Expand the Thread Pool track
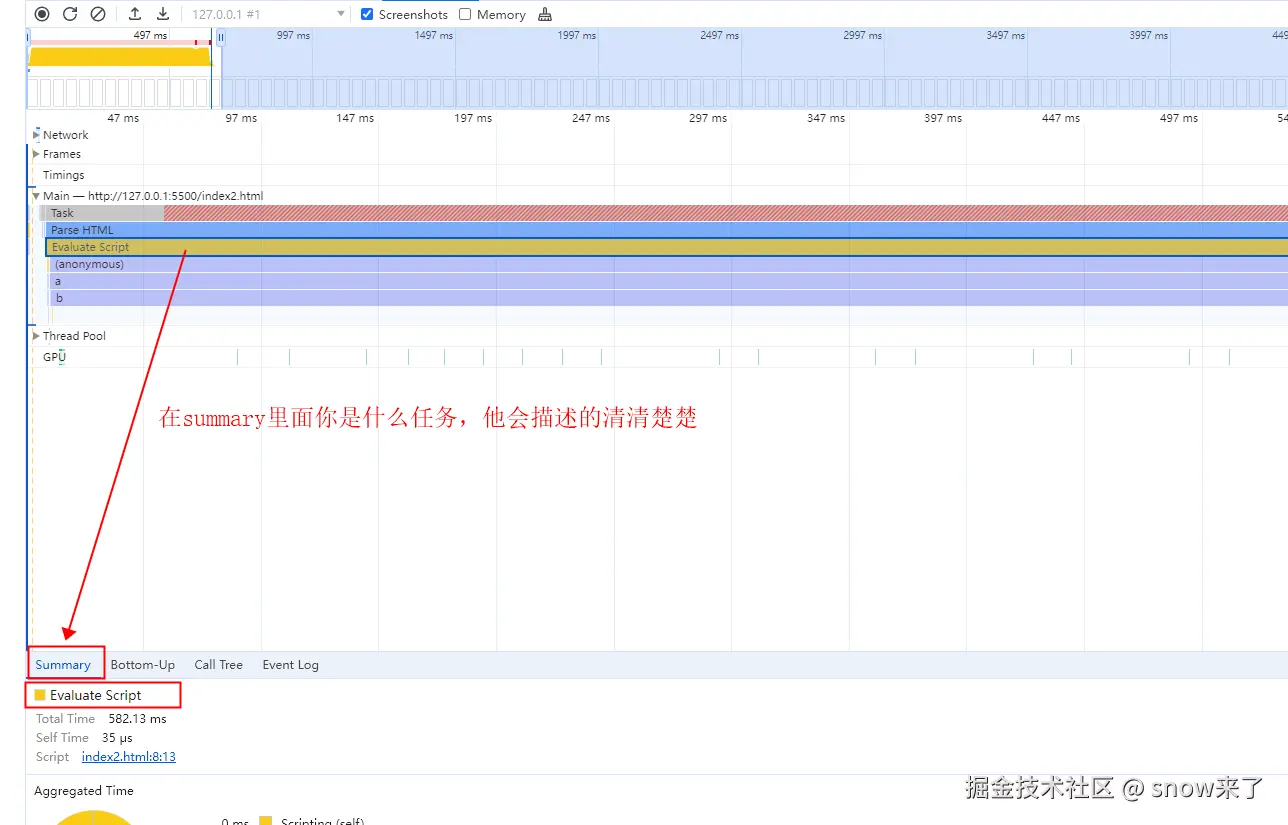1288x825 pixels. [x=37, y=336]
